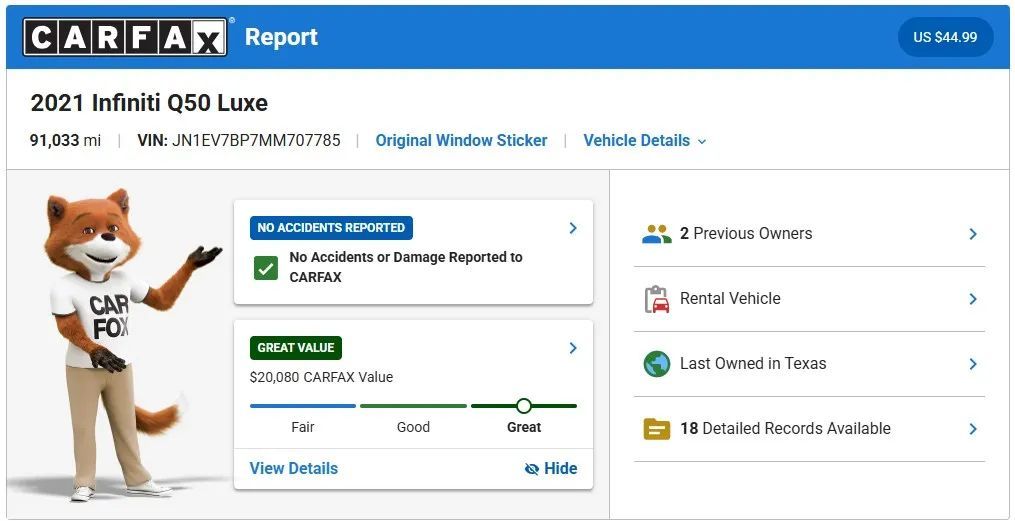Open the Original Window Sticker link

click(x=462, y=140)
